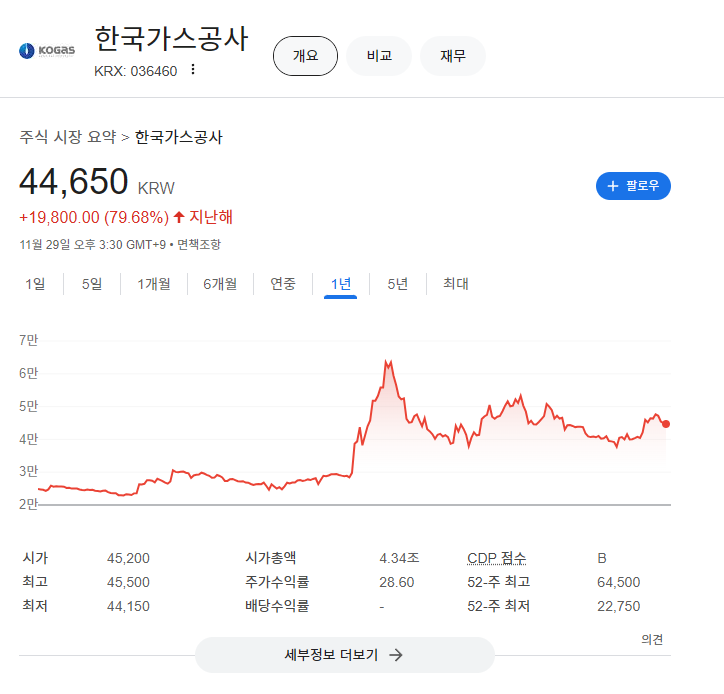Image resolution: width=724 pixels, height=694 pixels.
Task: Click the 시가총액 label
Action: coord(271,558)
